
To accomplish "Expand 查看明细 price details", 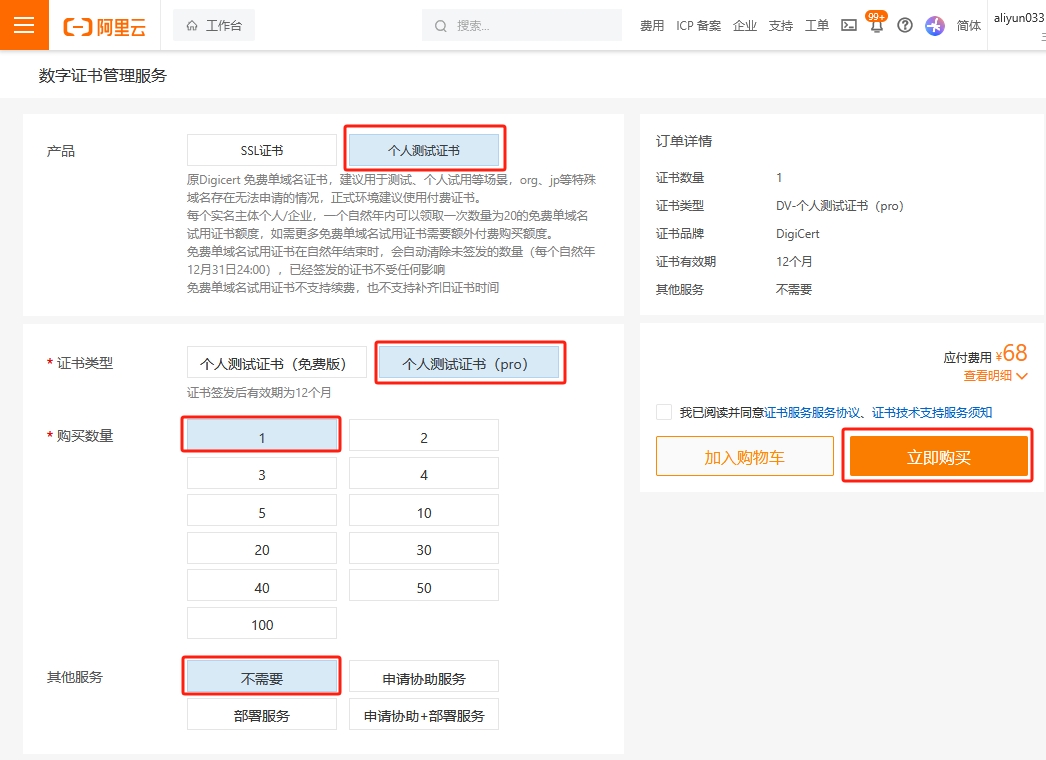I will (995, 376).
